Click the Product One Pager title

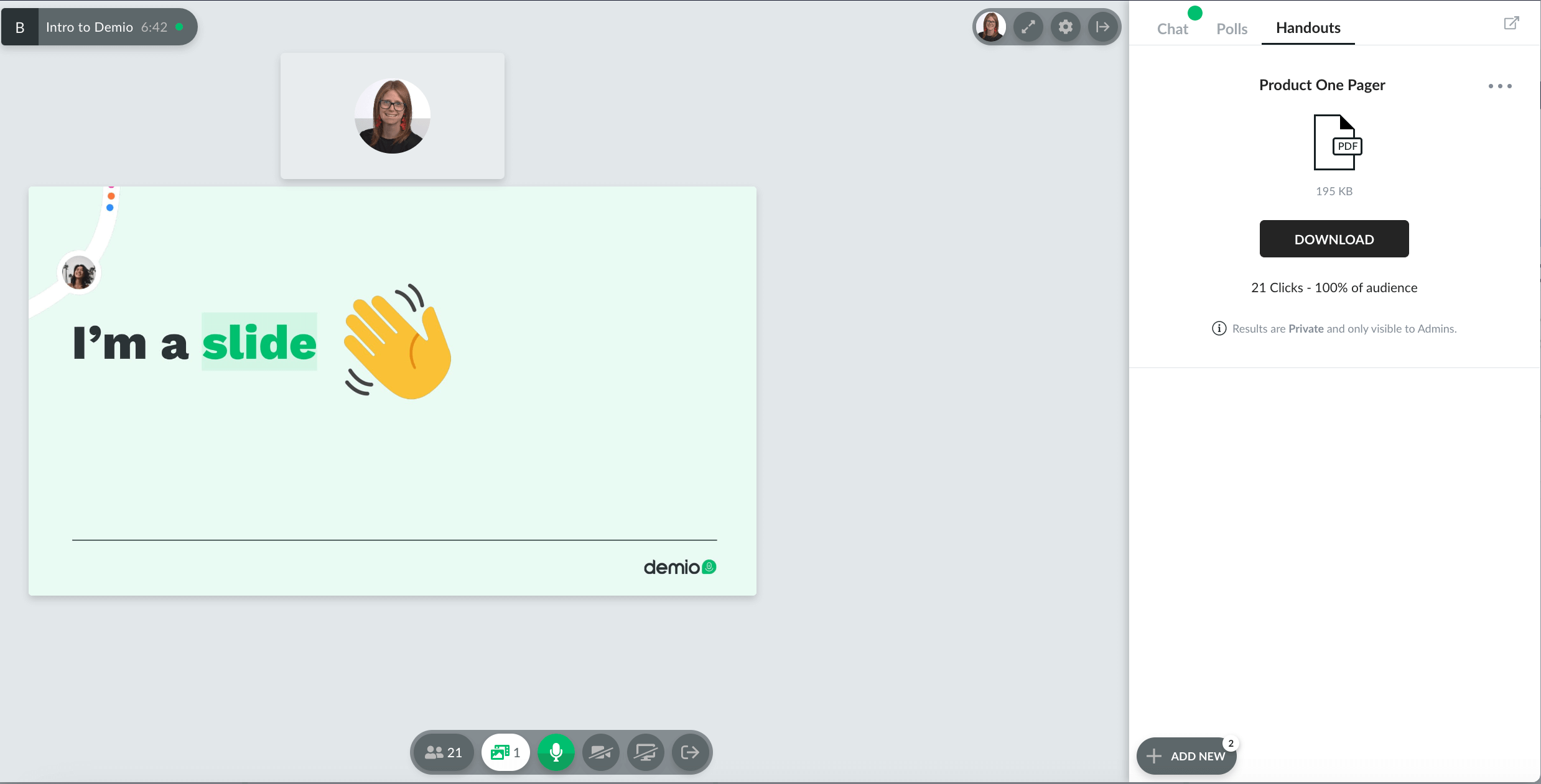pyautogui.click(x=1322, y=85)
